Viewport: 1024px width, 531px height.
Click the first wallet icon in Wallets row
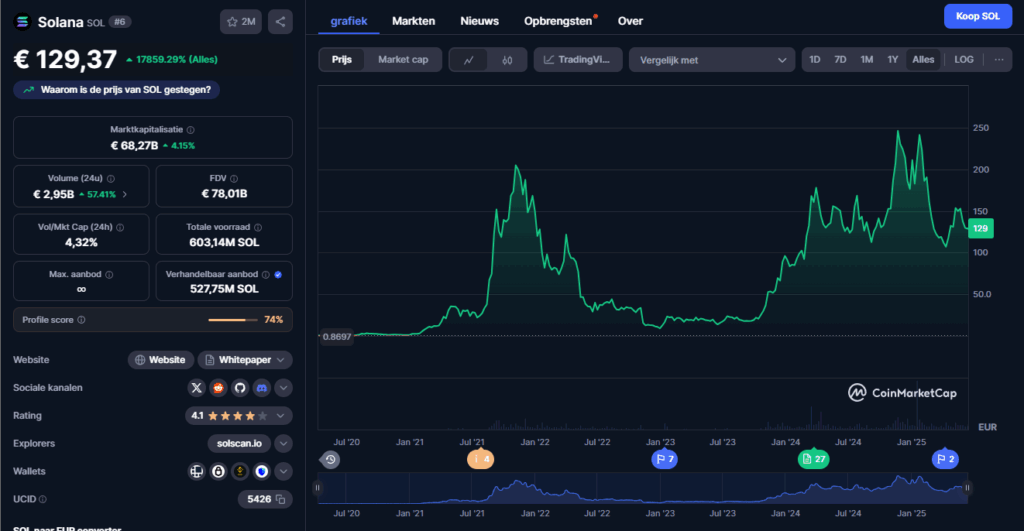pyautogui.click(x=197, y=472)
